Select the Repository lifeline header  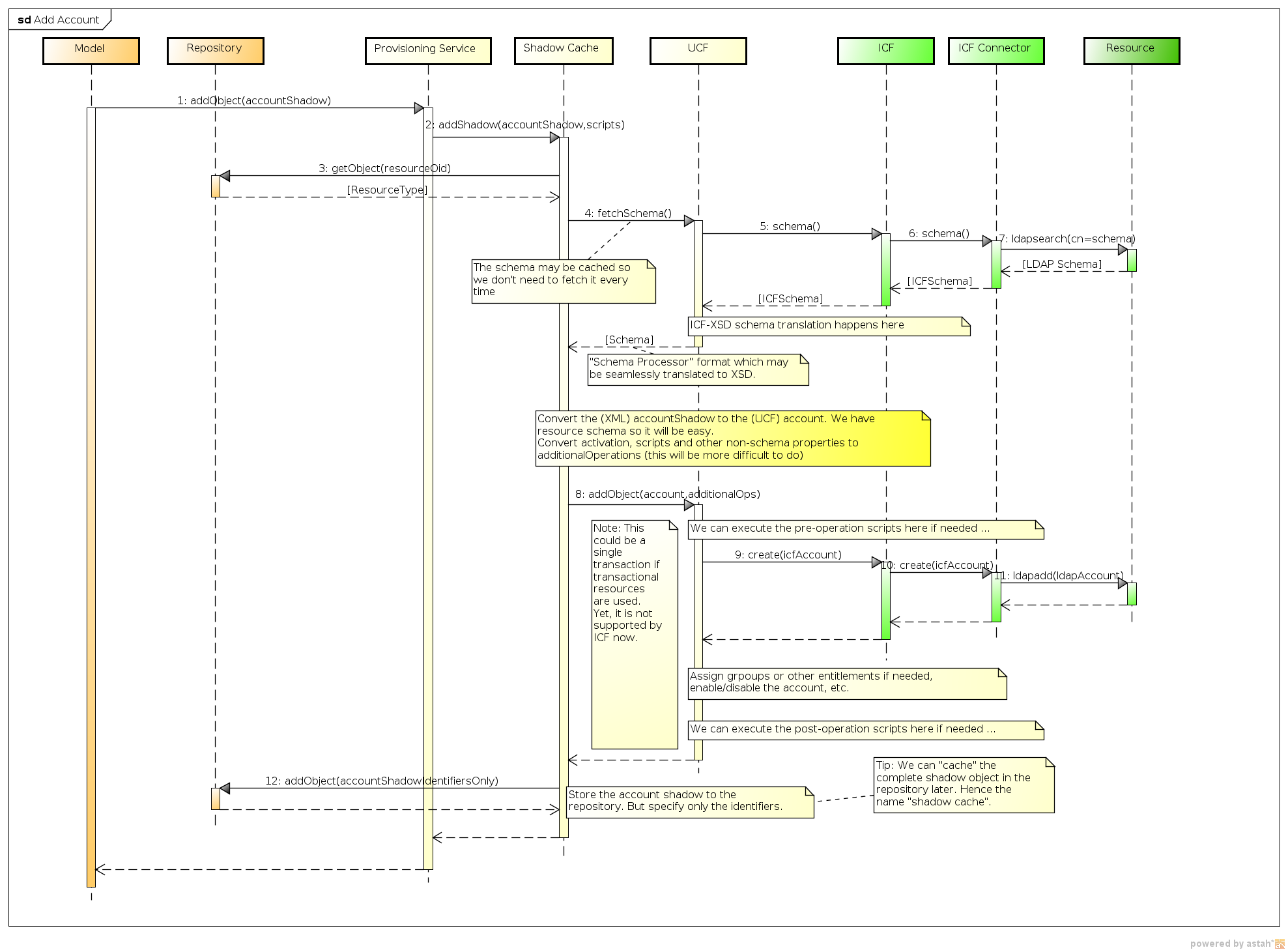(215, 50)
